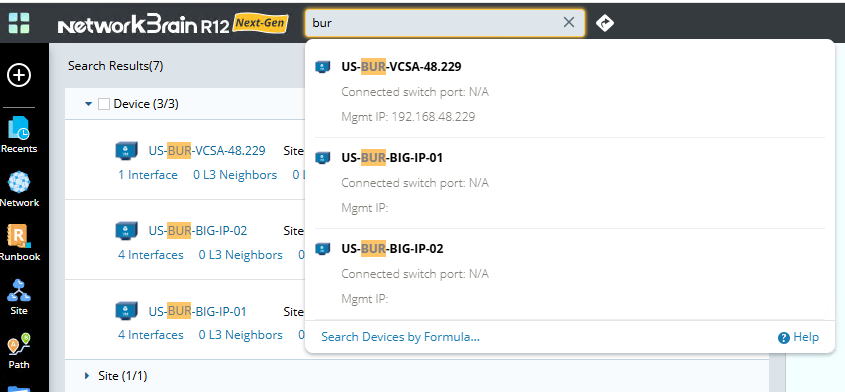This screenshot has width=845, height=392.
Task: Open the Network sidebar panel
Action: 19,189
